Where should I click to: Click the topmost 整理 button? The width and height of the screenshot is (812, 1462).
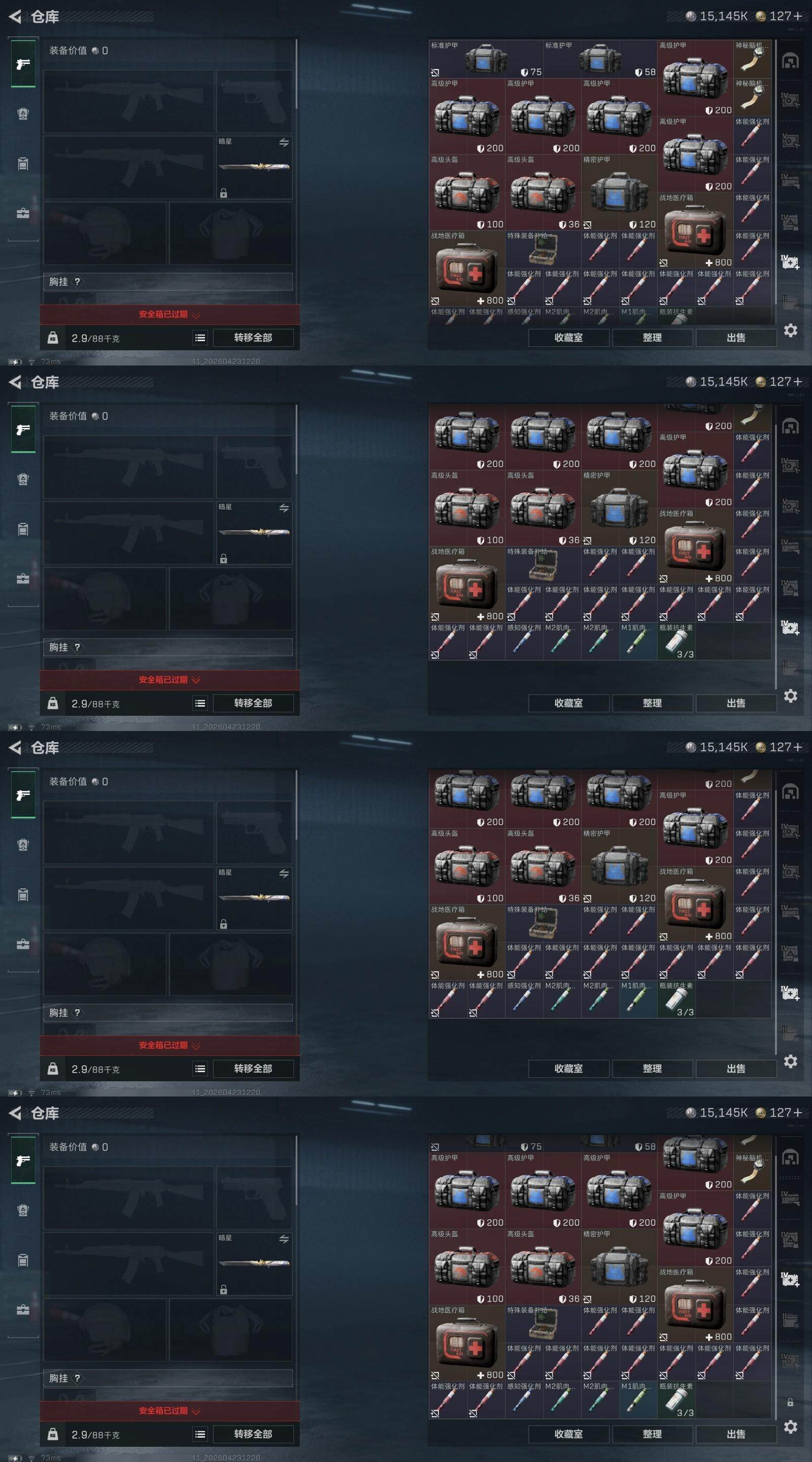pos(652,338)
